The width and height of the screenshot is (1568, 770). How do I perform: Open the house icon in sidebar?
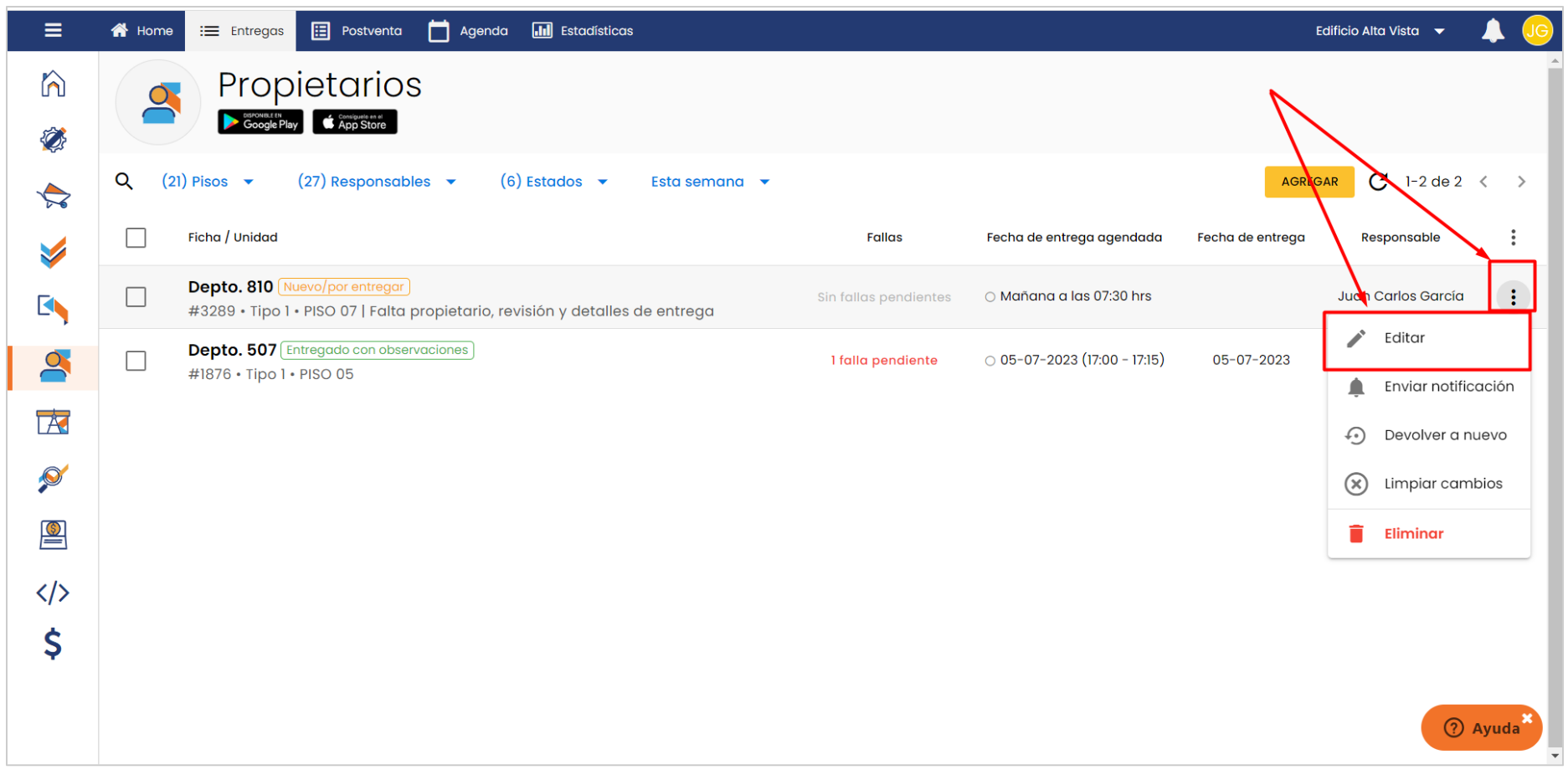click(x=54, y=84)
